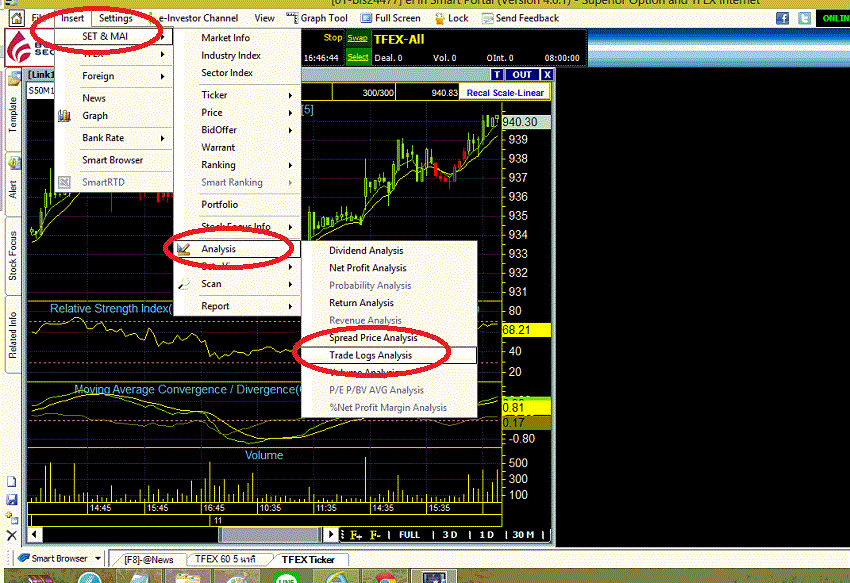
Task: Open the Settings menu
Action: [x=115, y=18]
